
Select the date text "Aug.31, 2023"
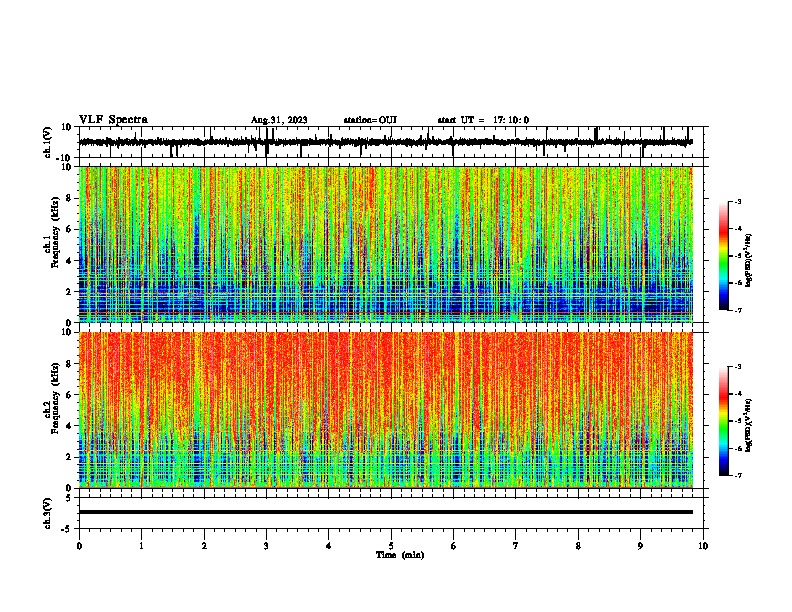pos(279,120)
